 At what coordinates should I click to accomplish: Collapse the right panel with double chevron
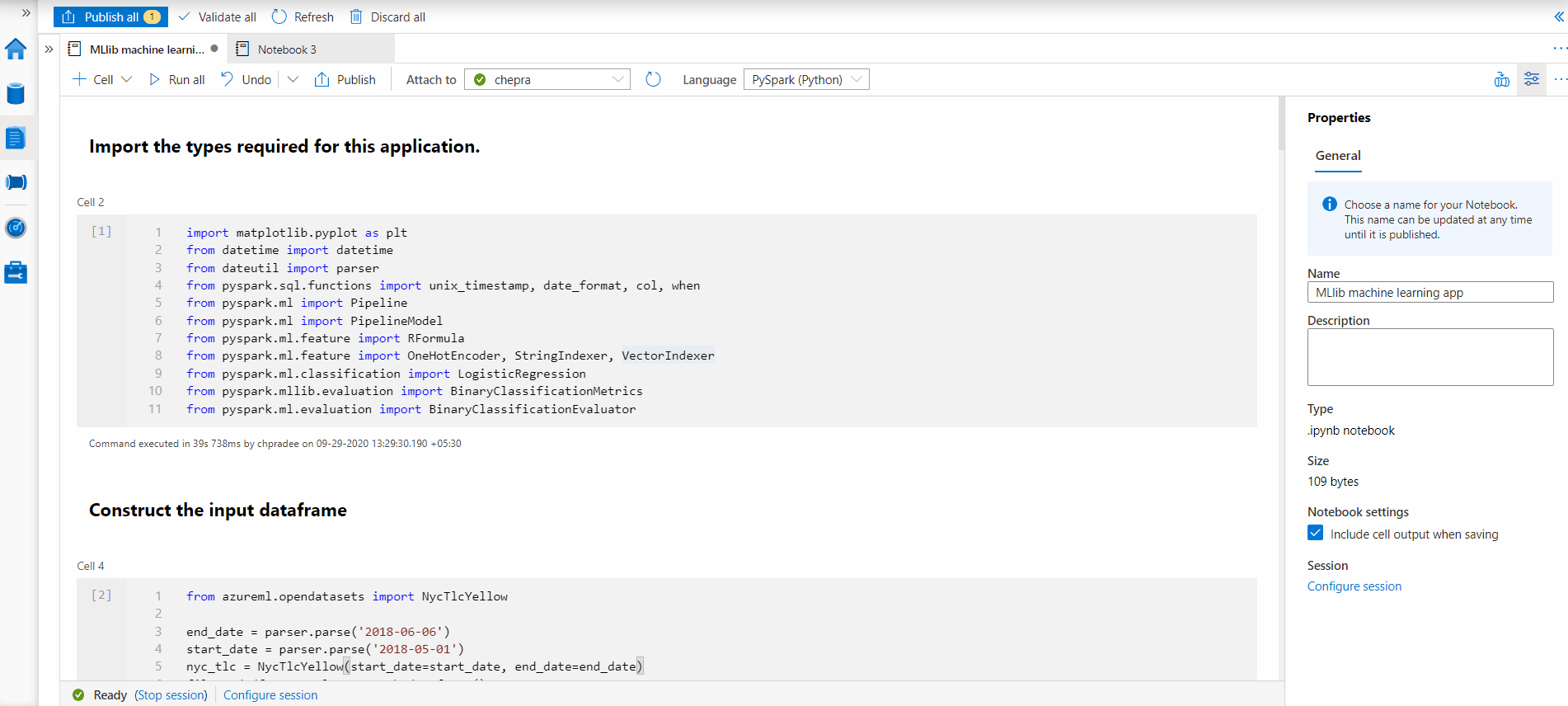click(1558, 16)
